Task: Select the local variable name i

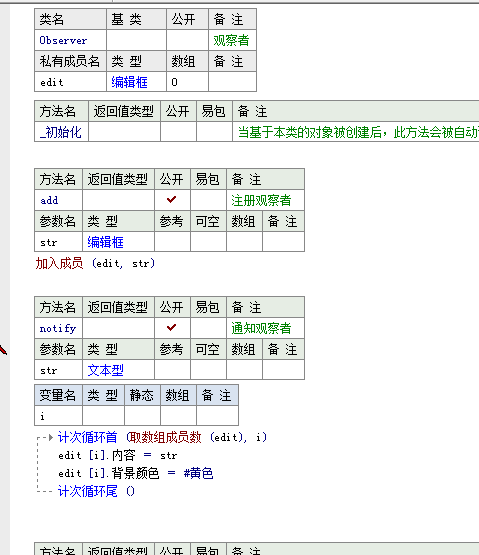Action: click(58, 416)
